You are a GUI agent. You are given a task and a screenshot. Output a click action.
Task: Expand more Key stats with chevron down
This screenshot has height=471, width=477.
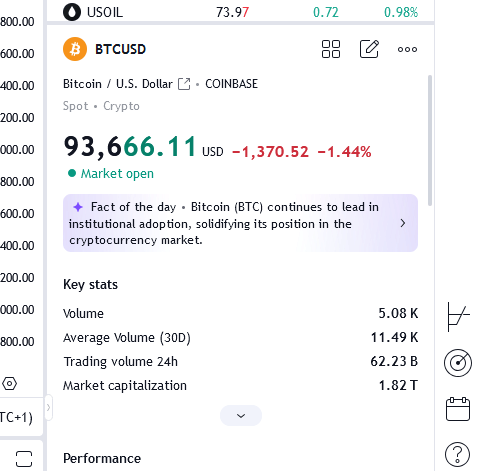pyautogui.click(x=241, y=416)
